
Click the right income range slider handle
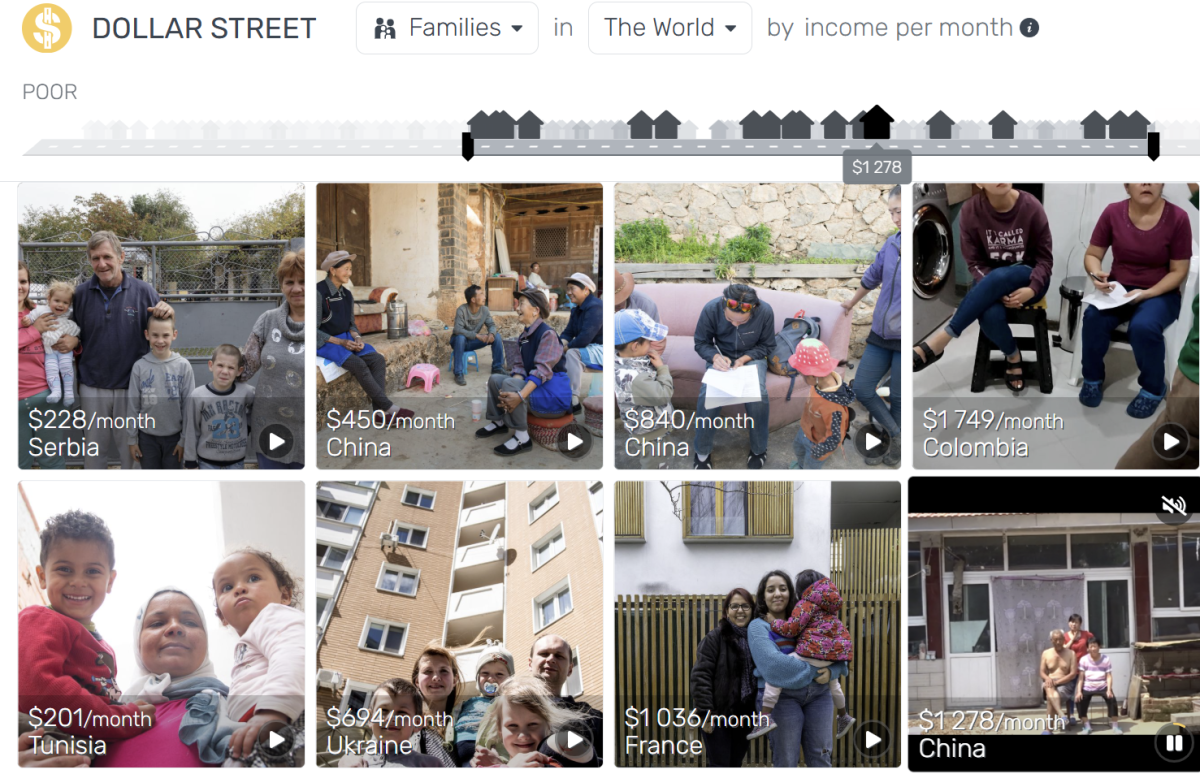click(x=1153, y=146)
